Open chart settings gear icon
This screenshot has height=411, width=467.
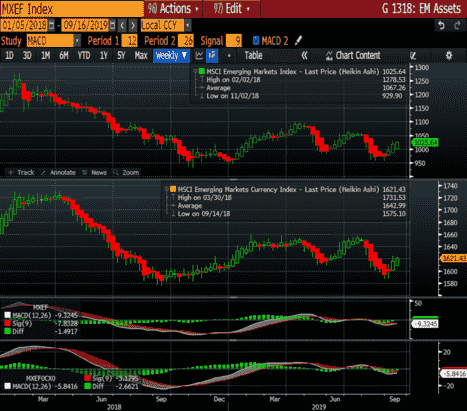[449, 55]
